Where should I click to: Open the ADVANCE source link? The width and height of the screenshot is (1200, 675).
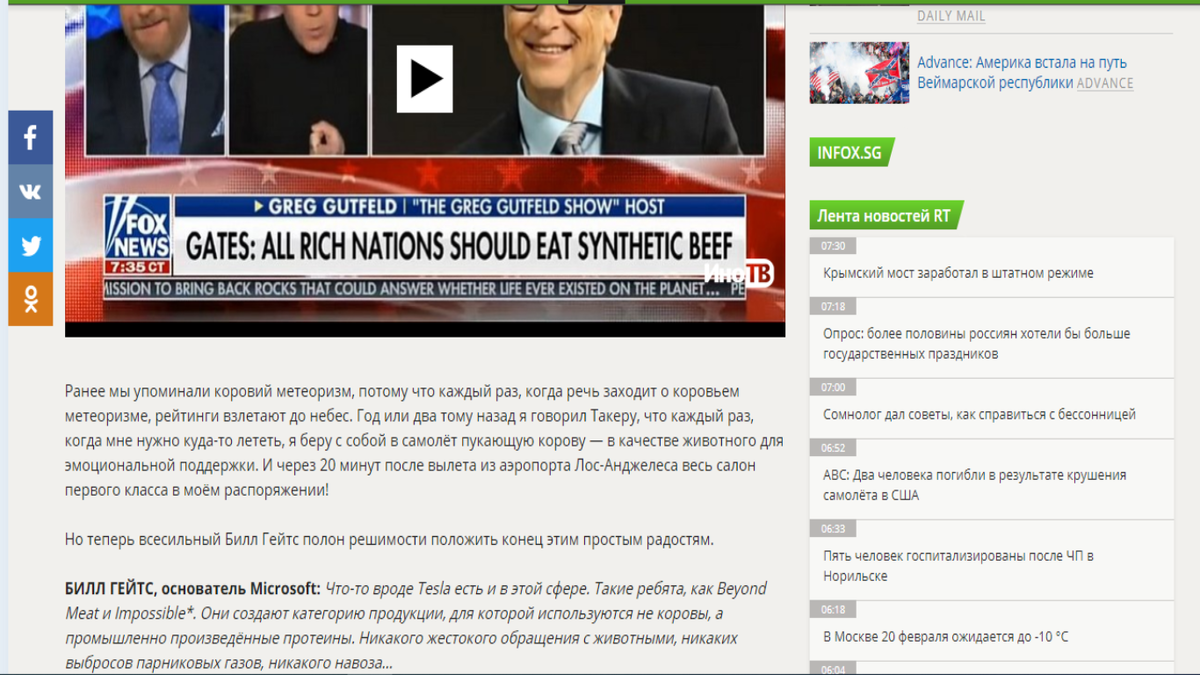1105,83
